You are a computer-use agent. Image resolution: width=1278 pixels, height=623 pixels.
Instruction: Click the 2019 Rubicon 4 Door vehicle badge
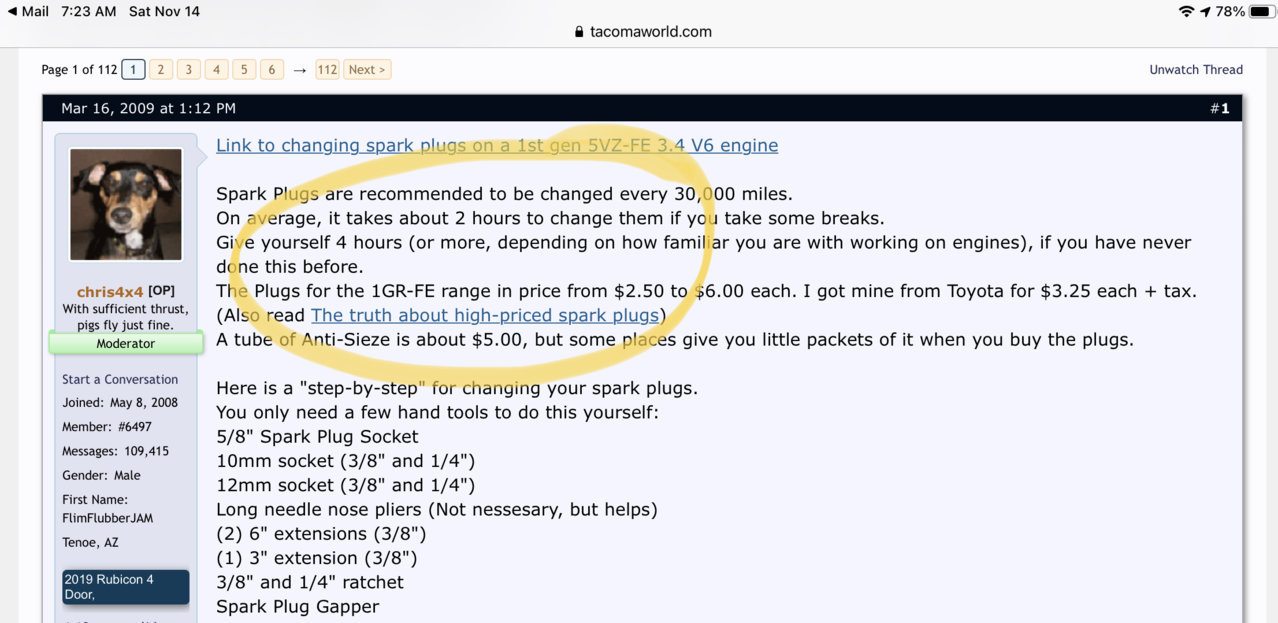[x=126, y=587]
